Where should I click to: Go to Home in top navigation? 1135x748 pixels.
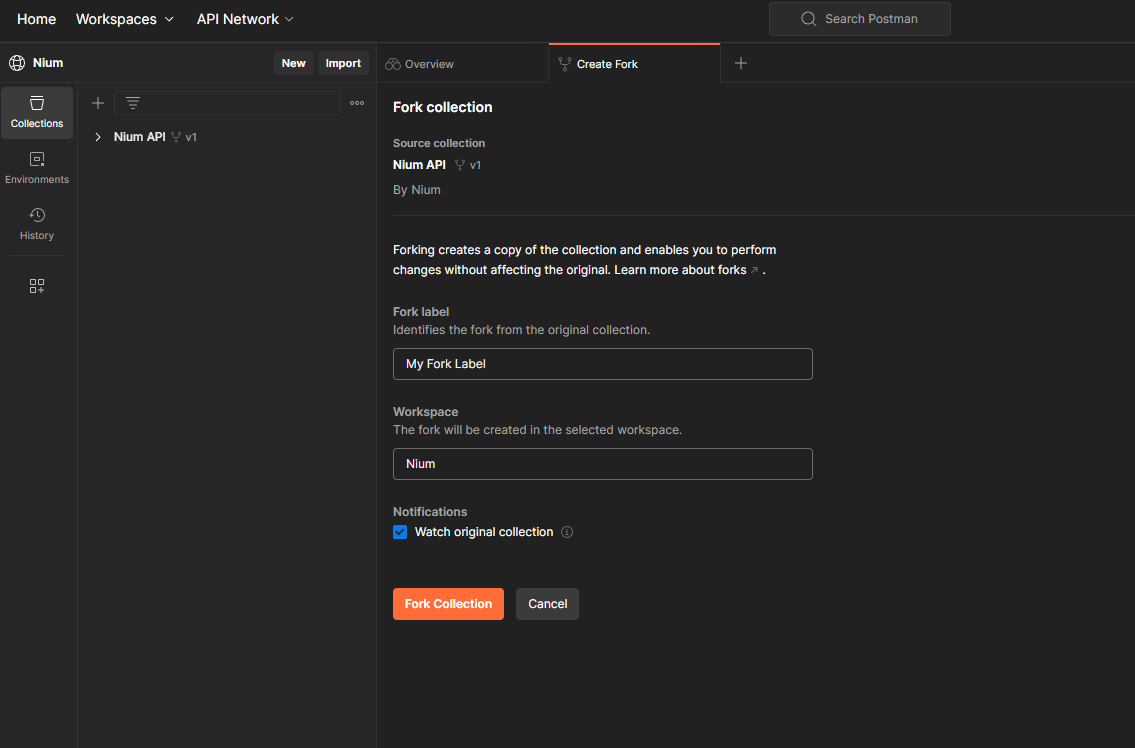click(37, 19)
